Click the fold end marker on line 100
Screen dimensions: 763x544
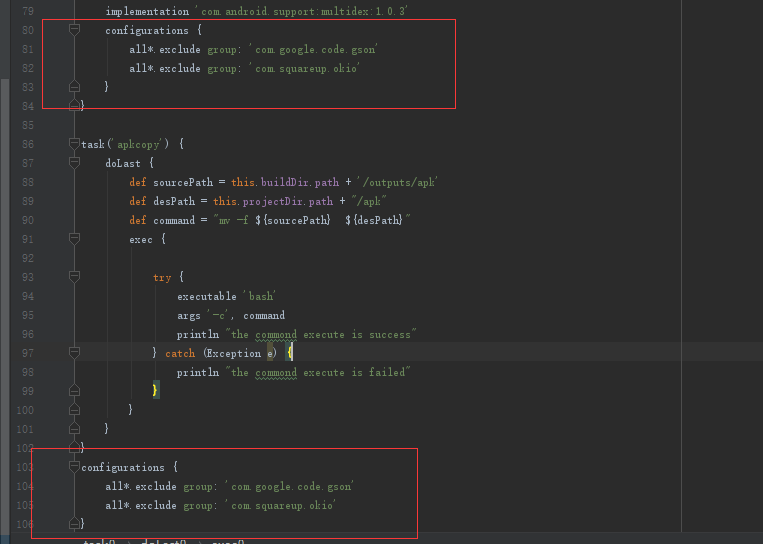point(74,410)
